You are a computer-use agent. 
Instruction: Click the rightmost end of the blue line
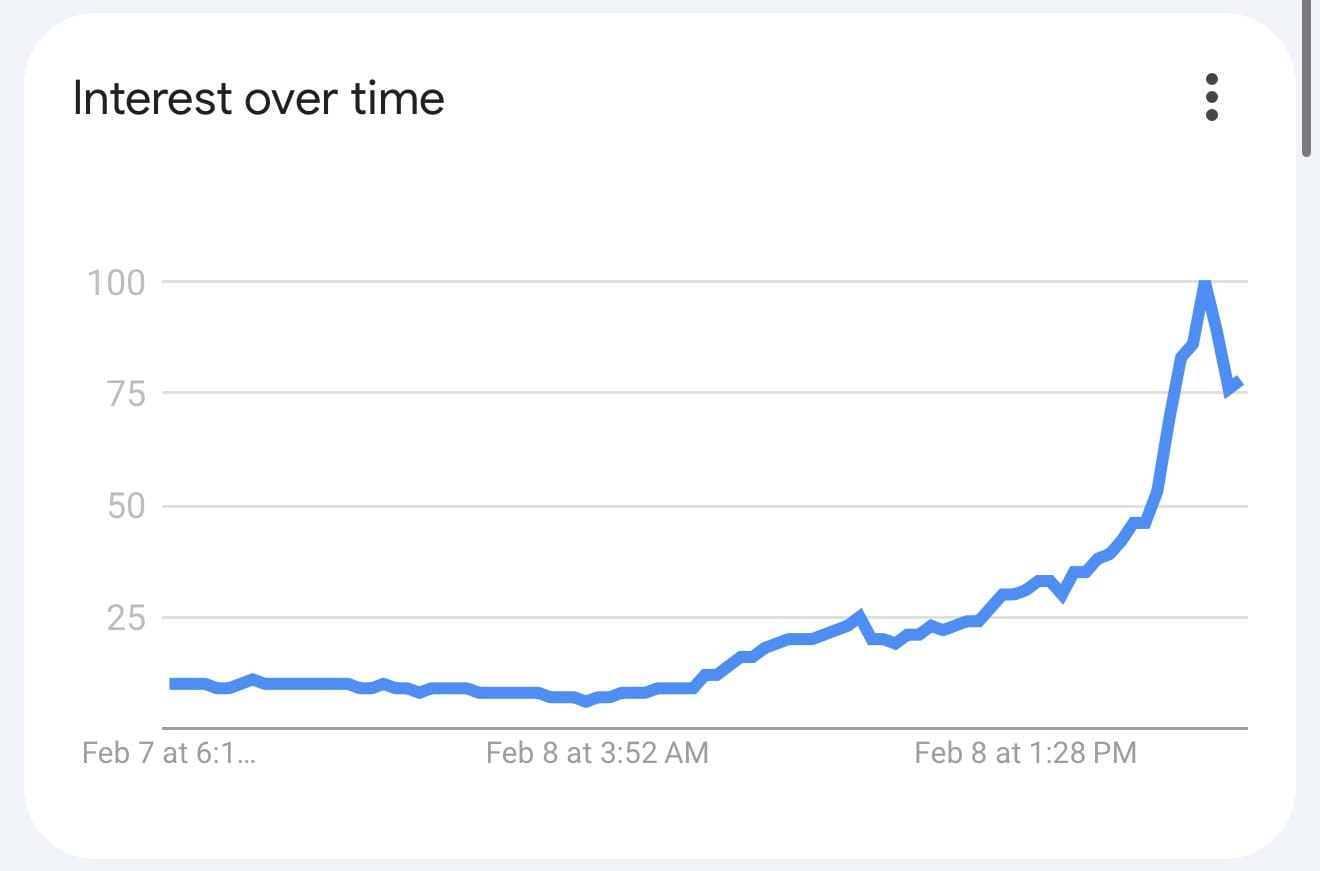point(1240,382)
